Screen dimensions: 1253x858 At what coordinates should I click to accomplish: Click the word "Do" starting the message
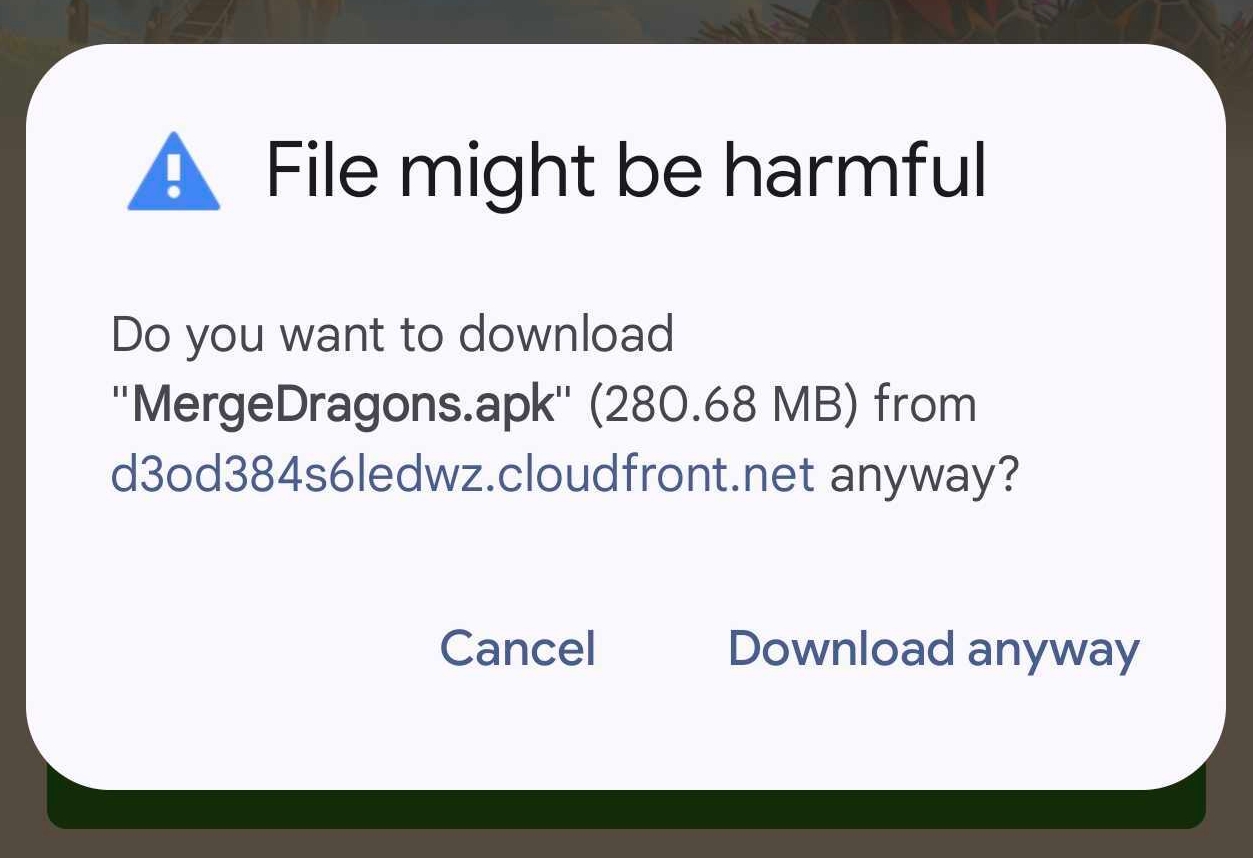coord(141,335)
